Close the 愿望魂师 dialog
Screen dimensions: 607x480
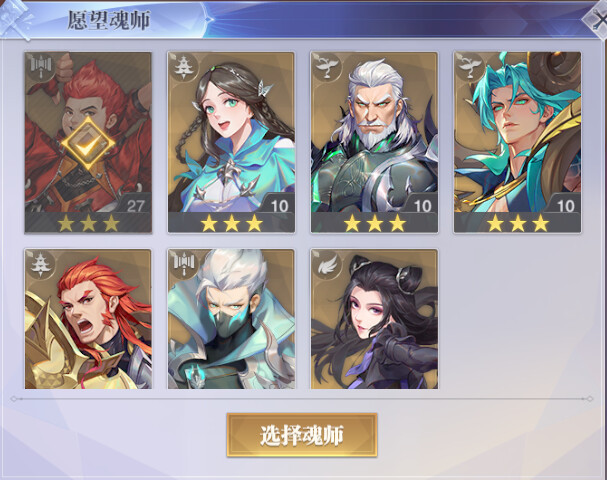[597, 19]
